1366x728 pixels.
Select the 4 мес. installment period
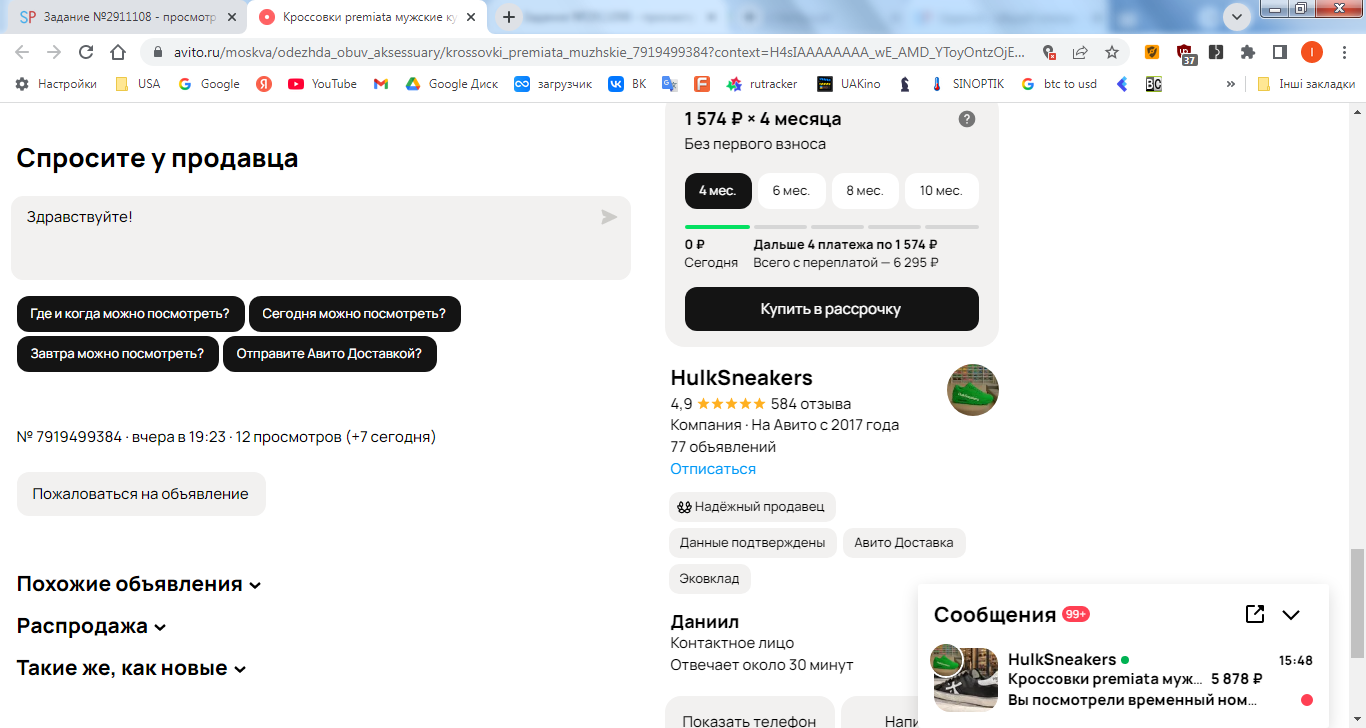point(718,191)
